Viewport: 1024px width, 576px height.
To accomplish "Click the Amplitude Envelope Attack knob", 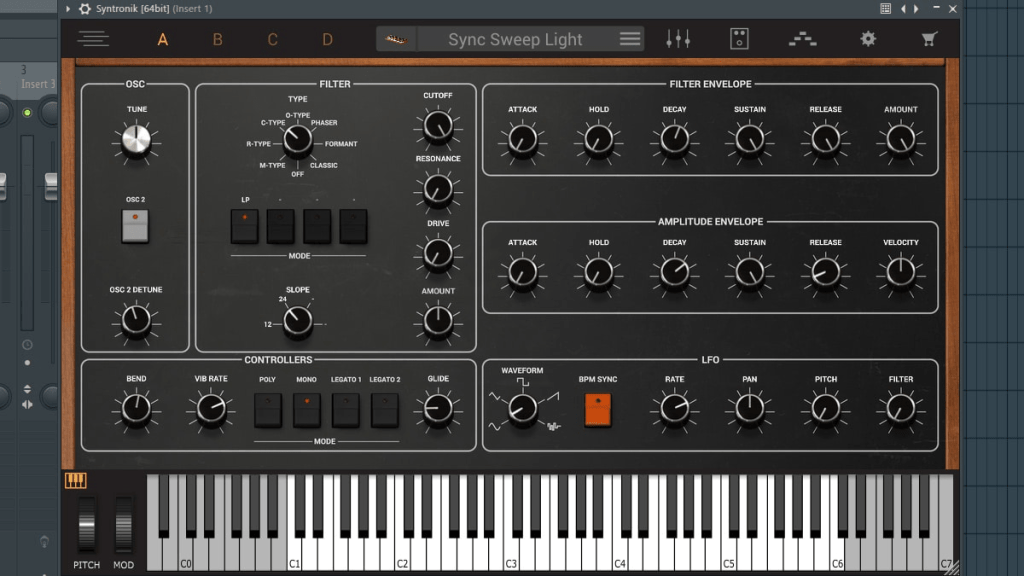I will click(522, 273).
